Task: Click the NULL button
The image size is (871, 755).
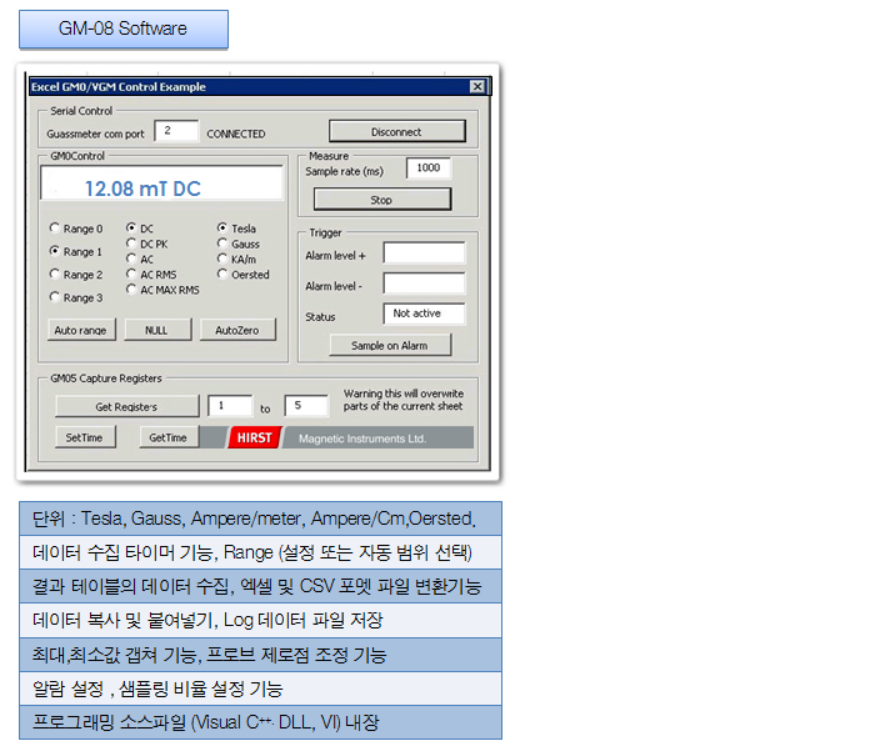Action: point(157,329)
